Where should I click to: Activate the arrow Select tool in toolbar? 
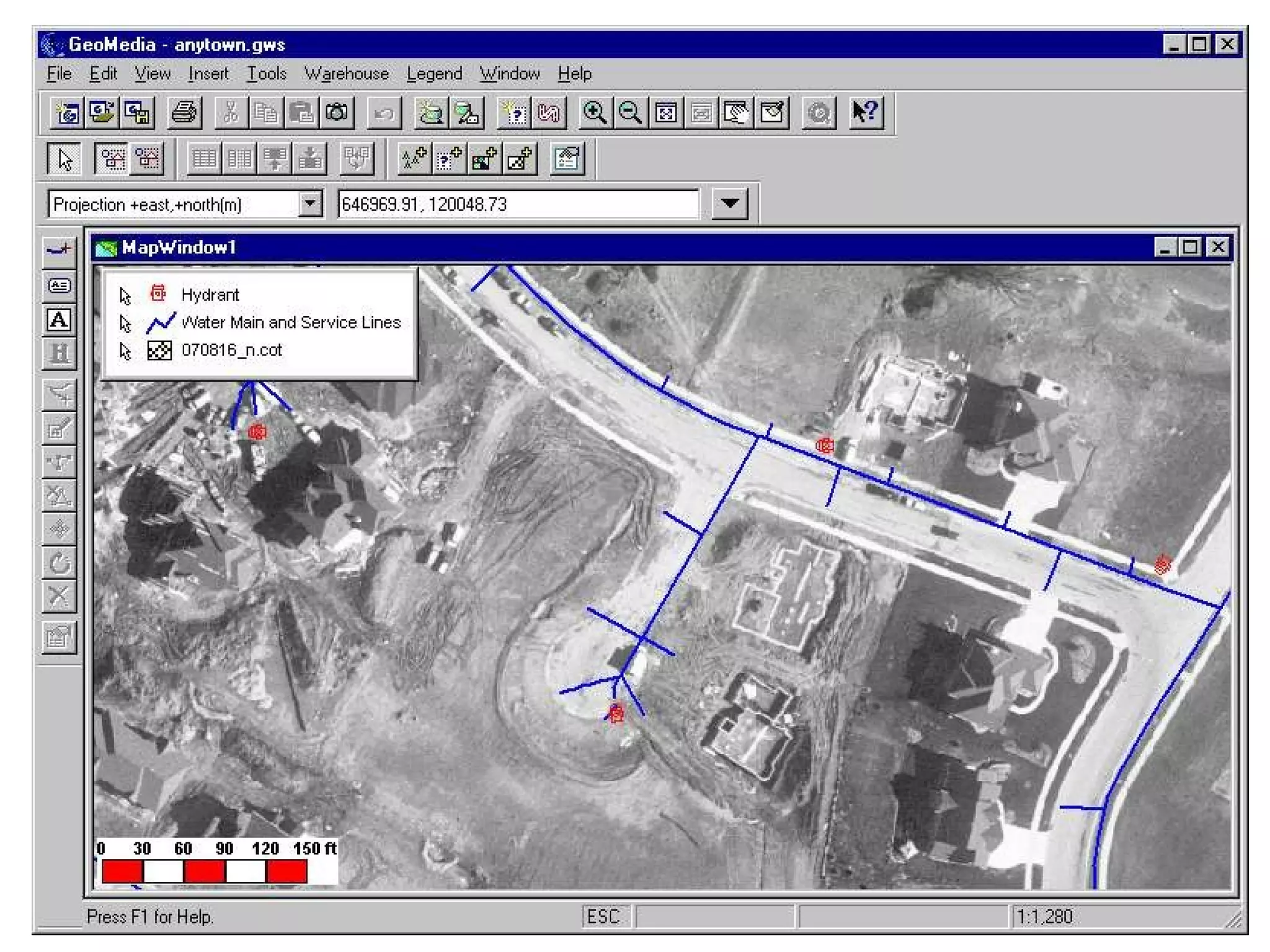pos(64,159)
